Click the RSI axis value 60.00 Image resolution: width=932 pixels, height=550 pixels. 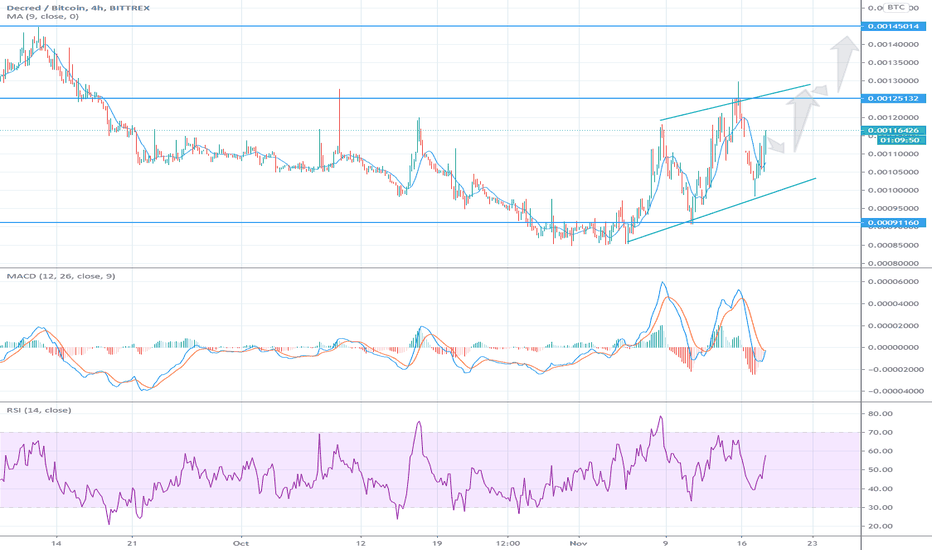pos(880,451)
